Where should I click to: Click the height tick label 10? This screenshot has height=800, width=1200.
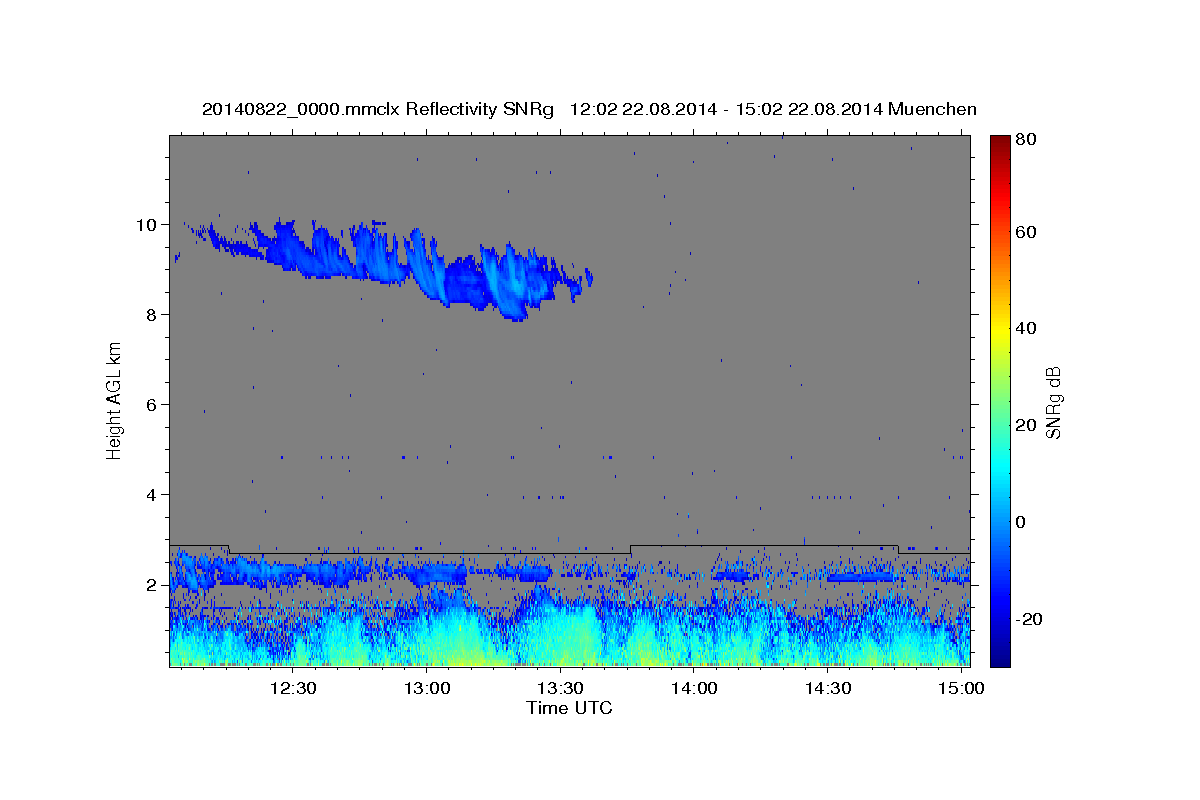tap(148, 224)
